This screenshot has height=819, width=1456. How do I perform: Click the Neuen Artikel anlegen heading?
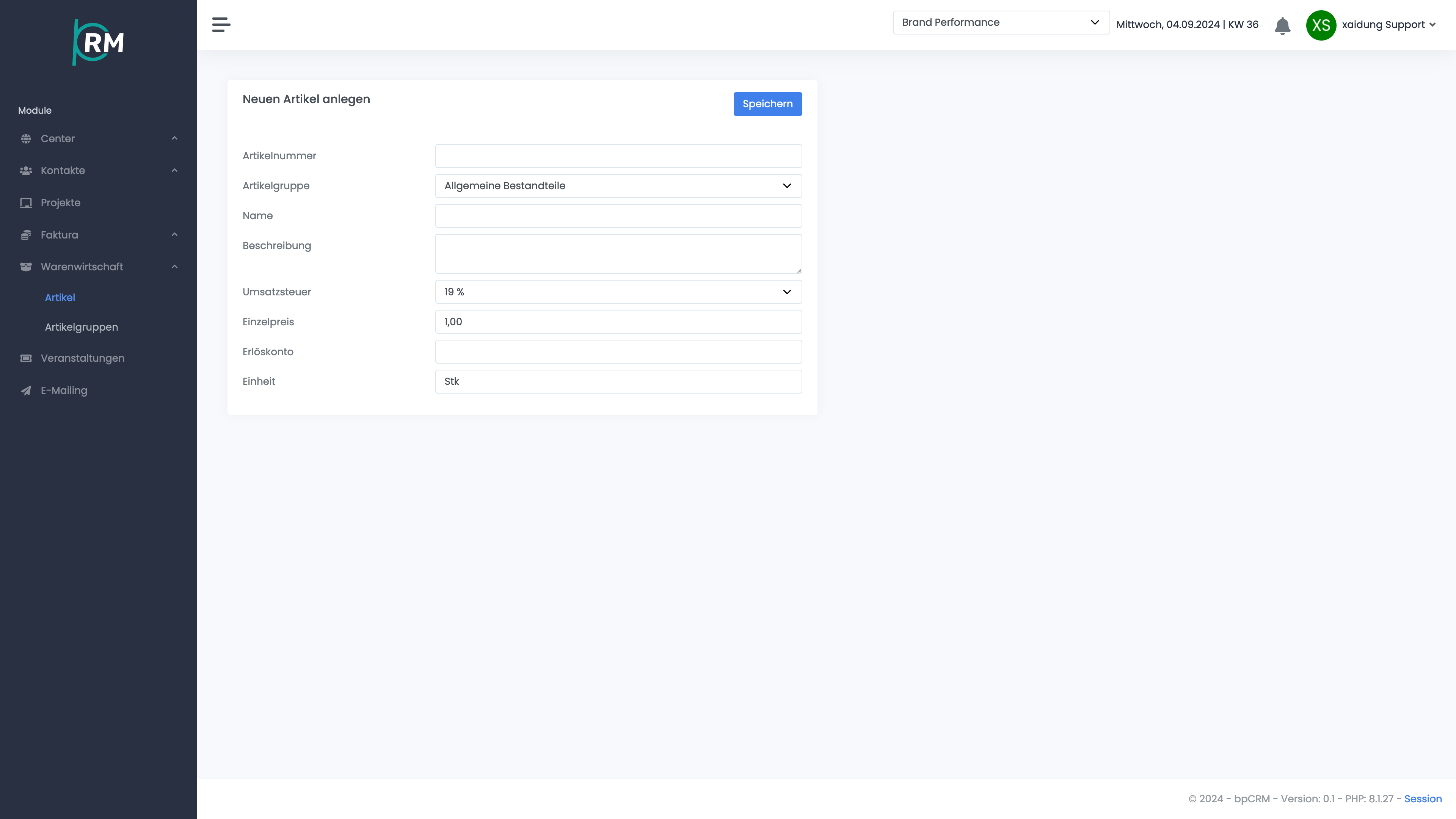(306, 99)
